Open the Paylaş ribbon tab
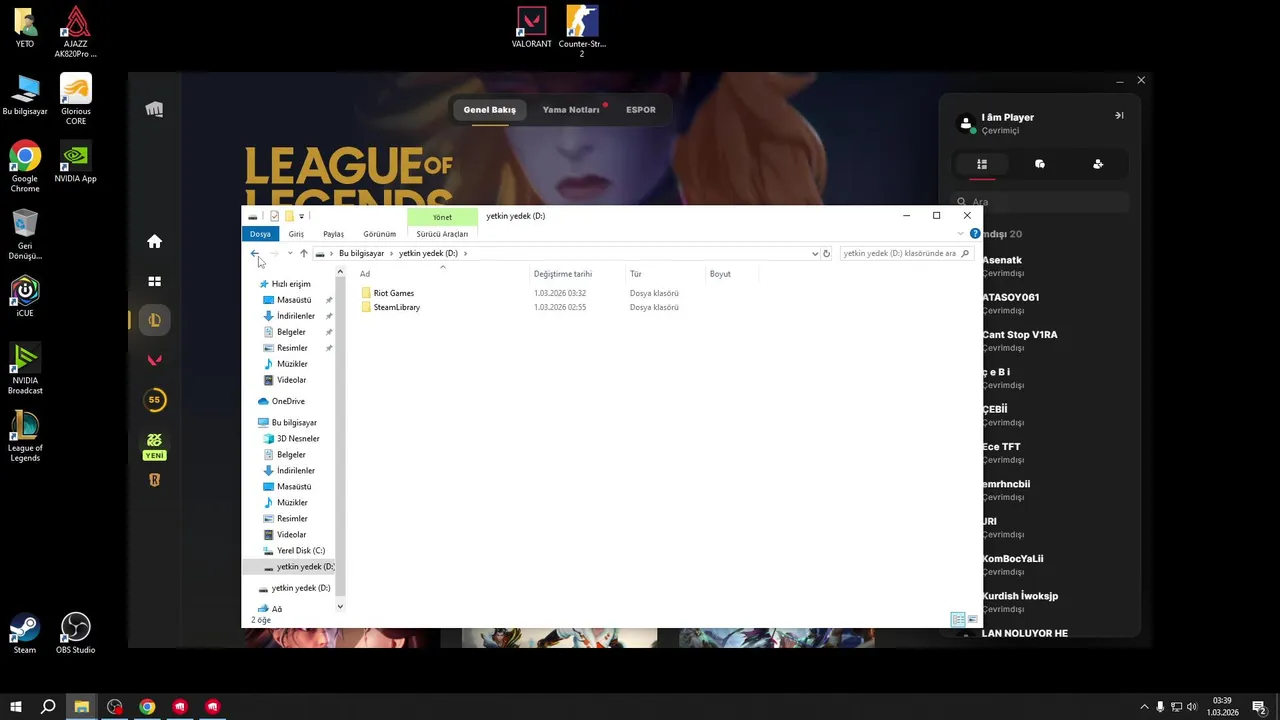The width and height of the screenshot is (1280, 720). 333,234
